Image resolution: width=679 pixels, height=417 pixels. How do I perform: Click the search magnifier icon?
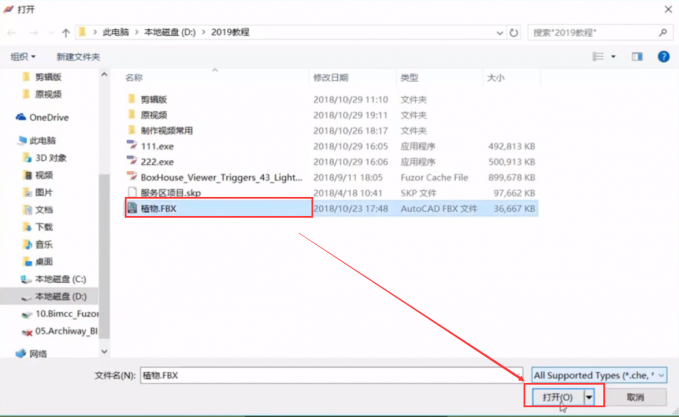point(663,32)
